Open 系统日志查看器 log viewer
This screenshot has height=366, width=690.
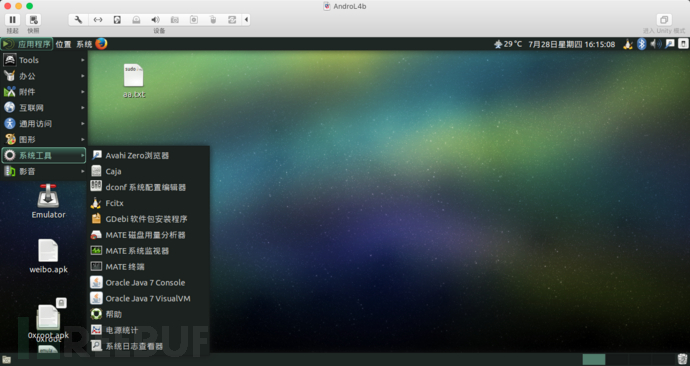click(149, 346)
